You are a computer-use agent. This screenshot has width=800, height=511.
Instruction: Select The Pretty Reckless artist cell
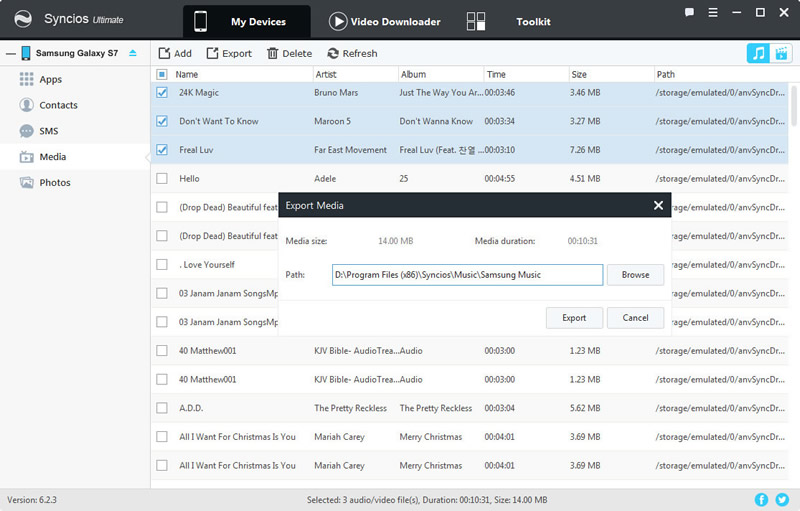350,408
